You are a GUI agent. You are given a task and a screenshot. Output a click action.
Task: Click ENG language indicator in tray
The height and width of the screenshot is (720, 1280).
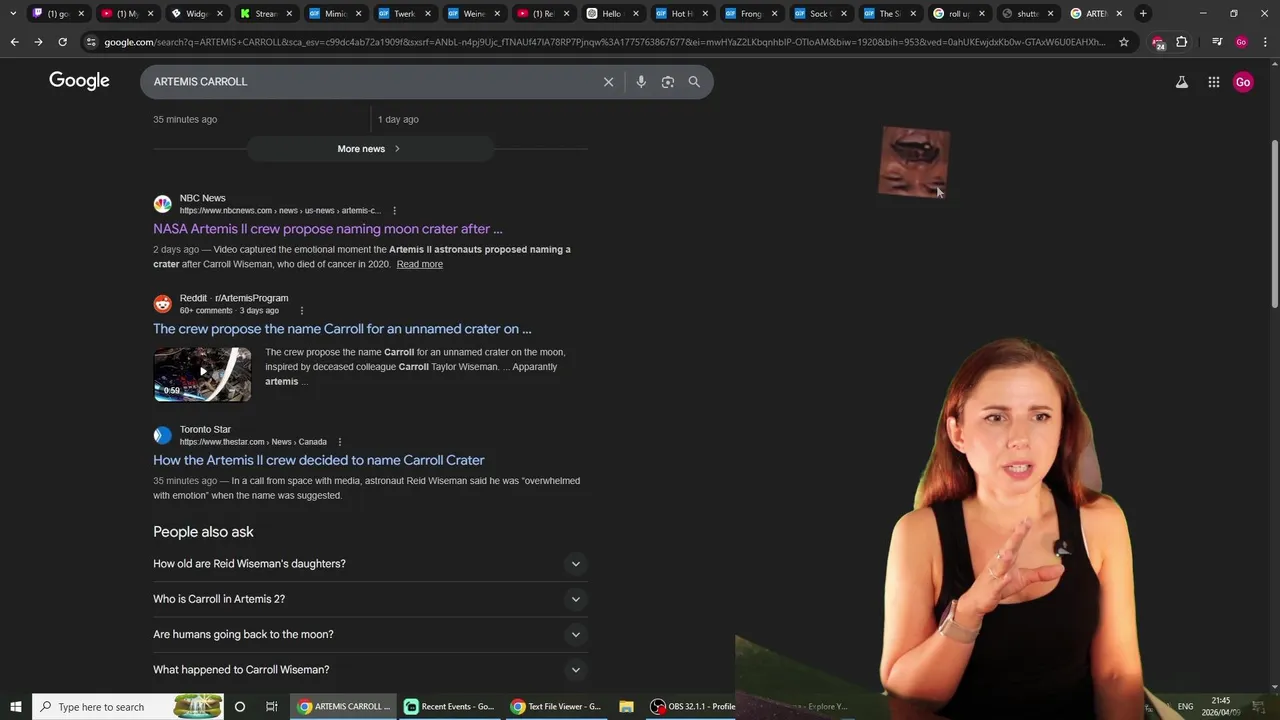pyautogui.click(x=1184, y=707)
